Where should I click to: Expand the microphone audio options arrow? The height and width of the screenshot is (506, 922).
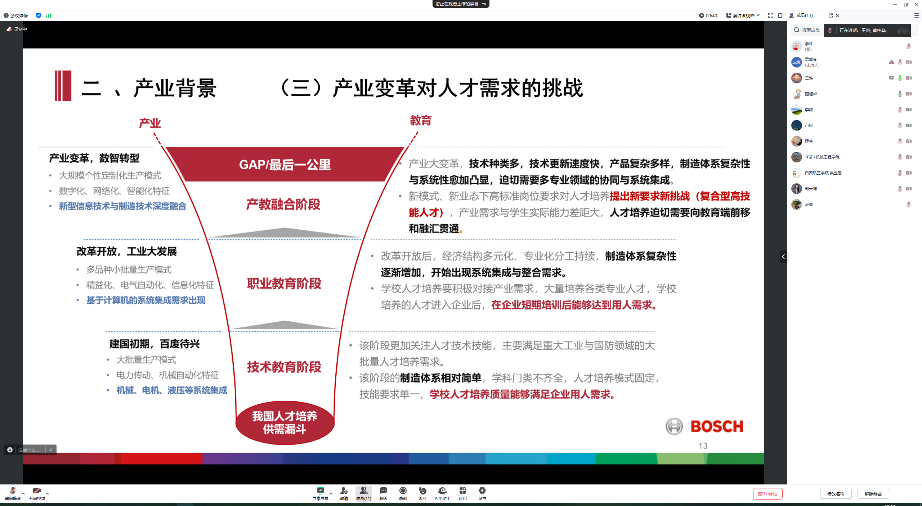tap(23, 491)
